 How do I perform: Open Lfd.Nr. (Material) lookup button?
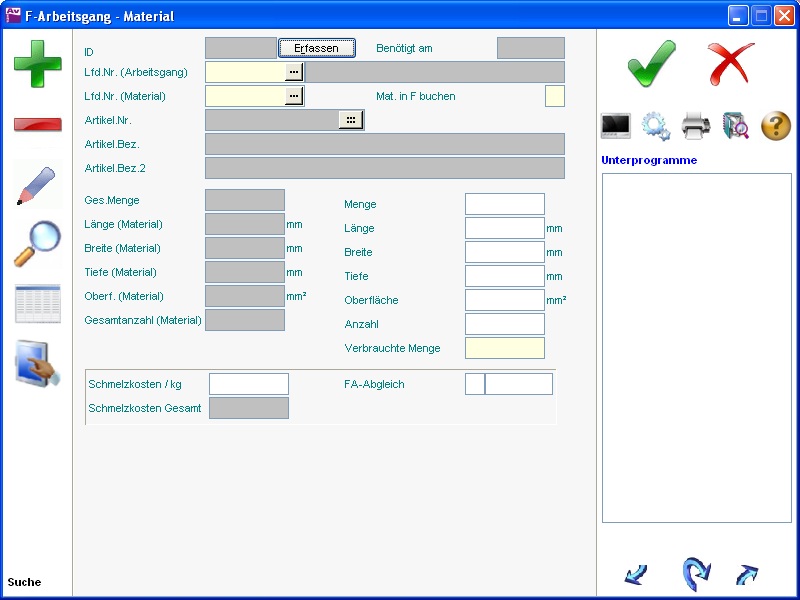293,96
